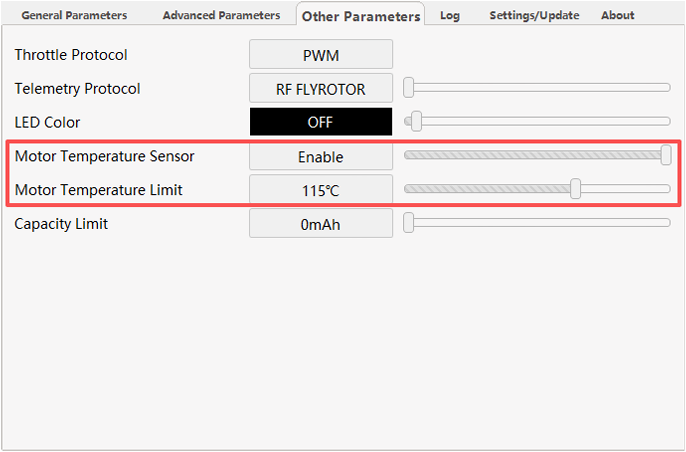The image size is (686, 452).
Task: Click the 115°C Motor Temperature Limit value
Action: pyautogui.click(x=320, y=189)
